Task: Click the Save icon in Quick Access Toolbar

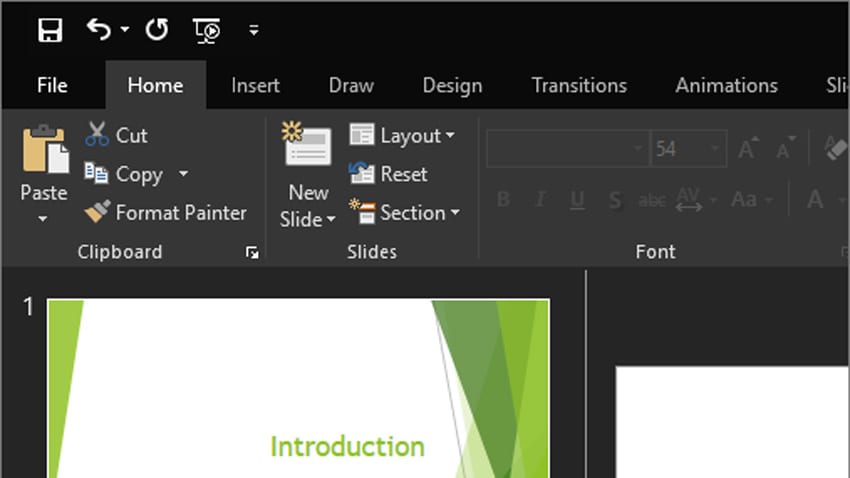Action: tap(50, 29)
